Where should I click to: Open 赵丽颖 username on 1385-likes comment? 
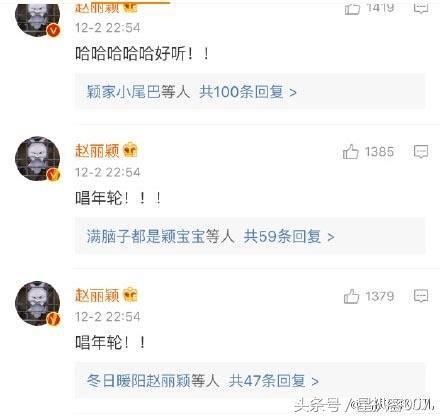pyautogui.click(x=97, y=151)
